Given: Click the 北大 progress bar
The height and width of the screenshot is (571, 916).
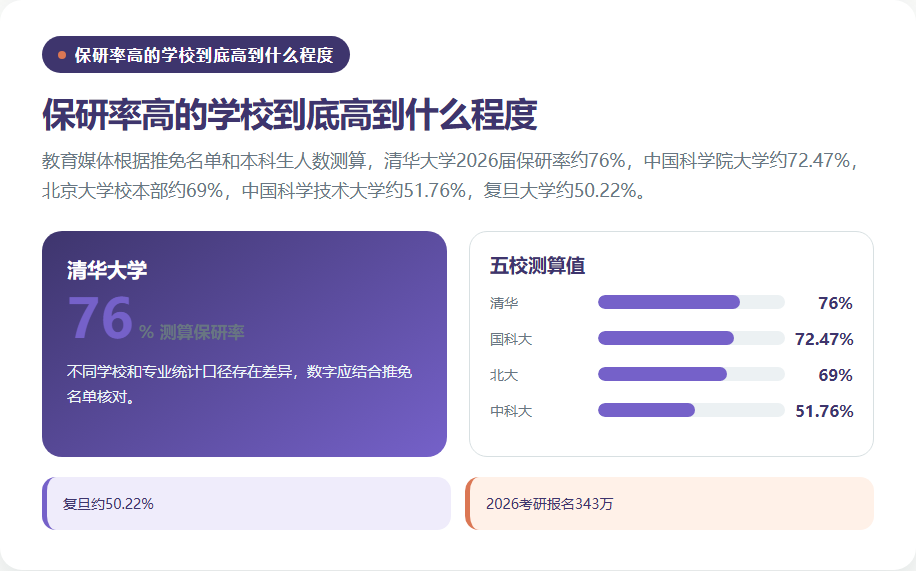Looking at the screenshot, I should [691, 374].
